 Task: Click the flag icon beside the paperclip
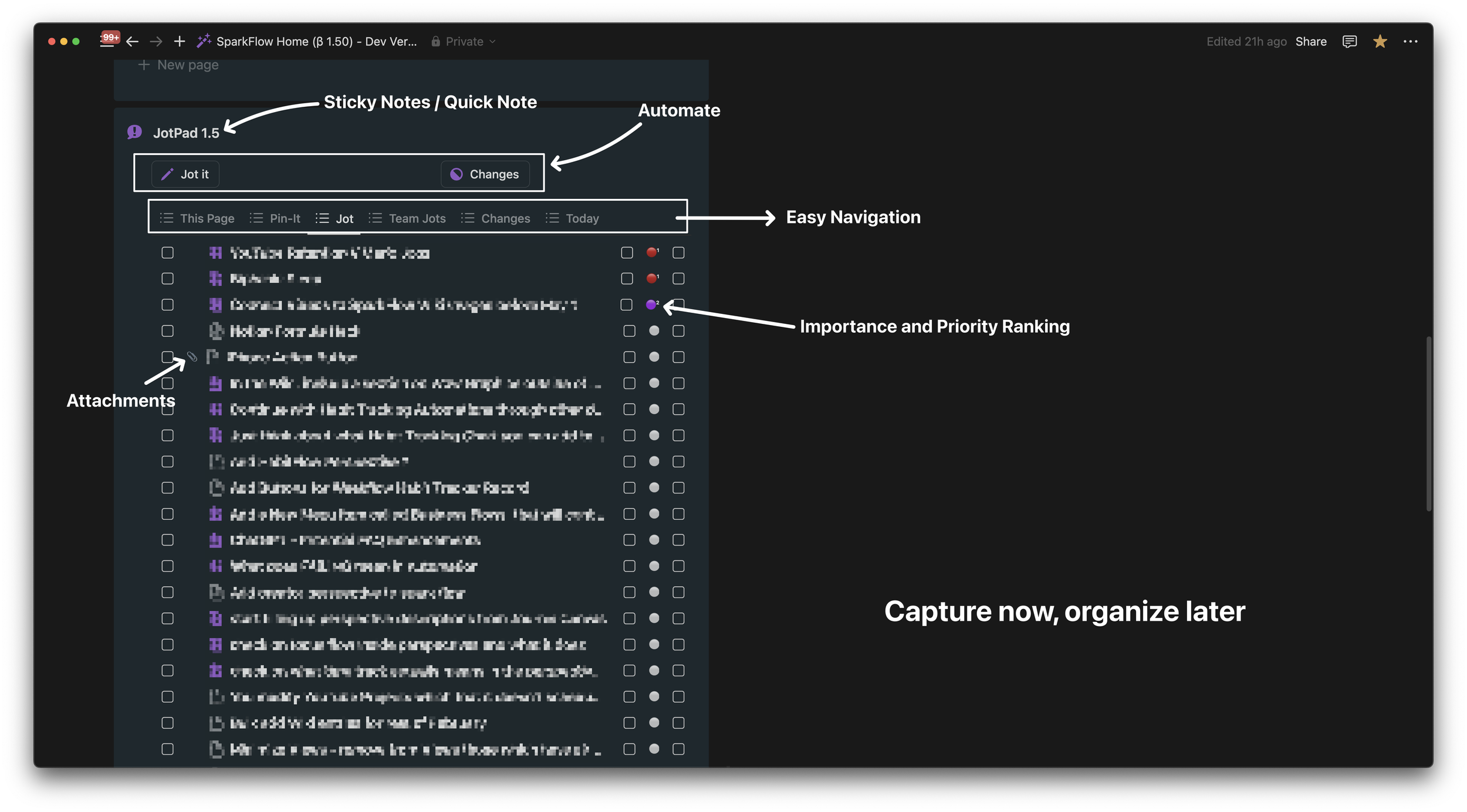[213, 356]
